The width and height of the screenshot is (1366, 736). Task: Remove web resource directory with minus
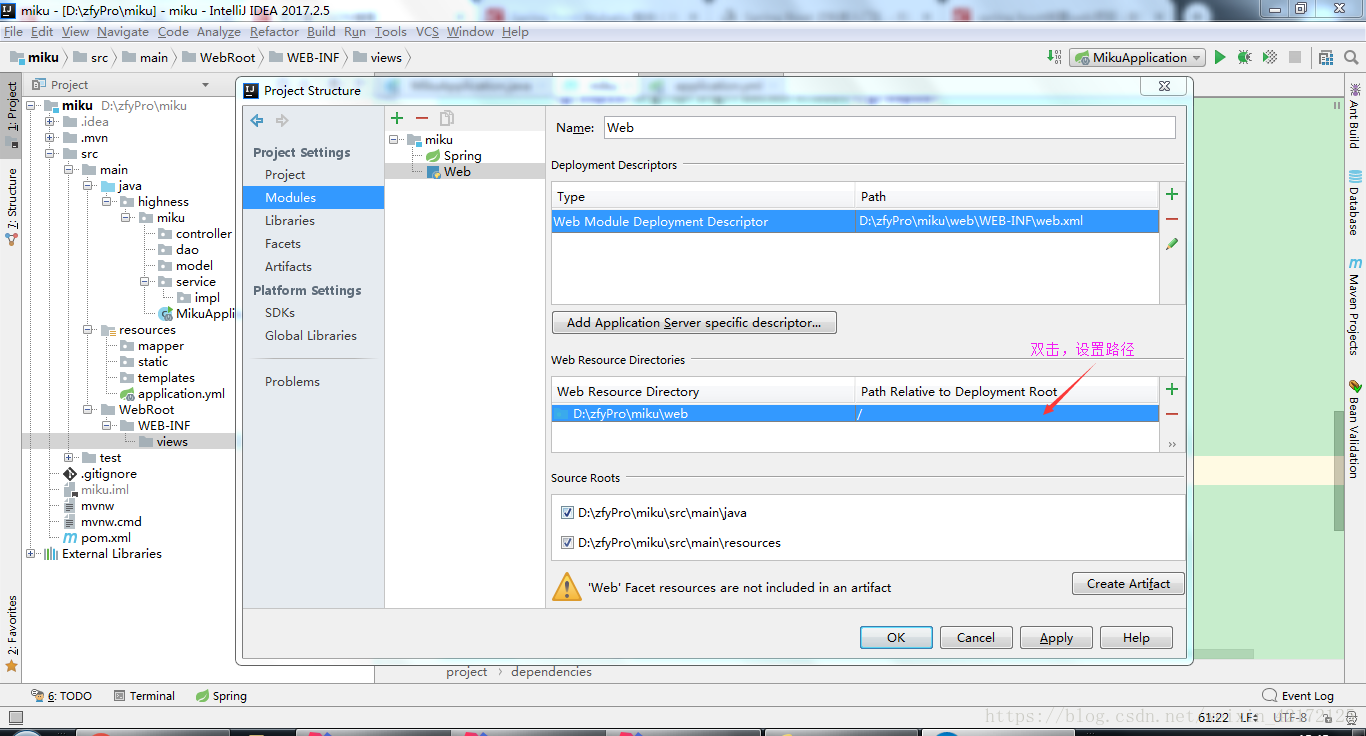pyautogui.click(x=1172, y=414)
